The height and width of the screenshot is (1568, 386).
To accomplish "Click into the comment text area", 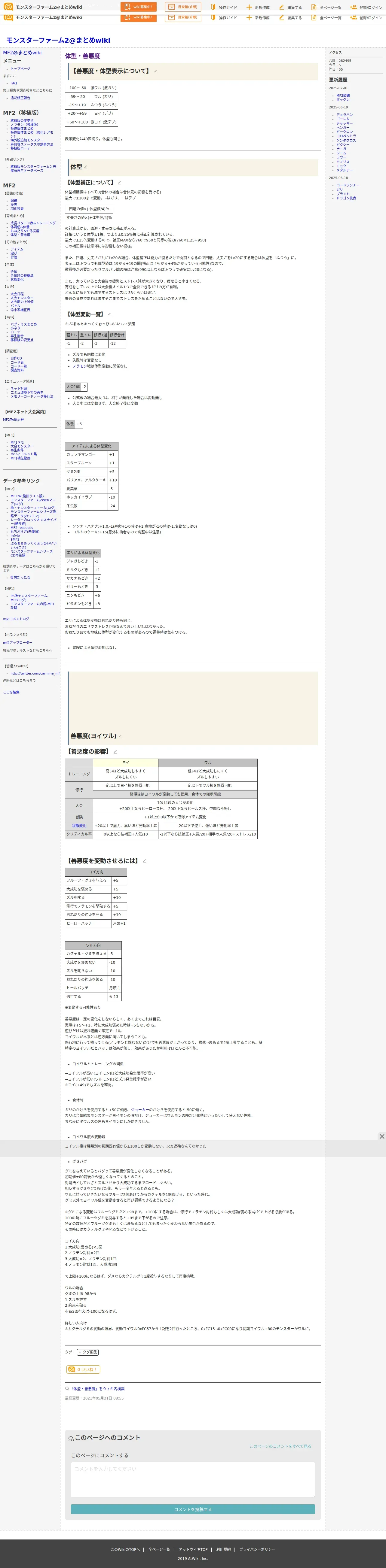I will click(x=193, y=1479).
